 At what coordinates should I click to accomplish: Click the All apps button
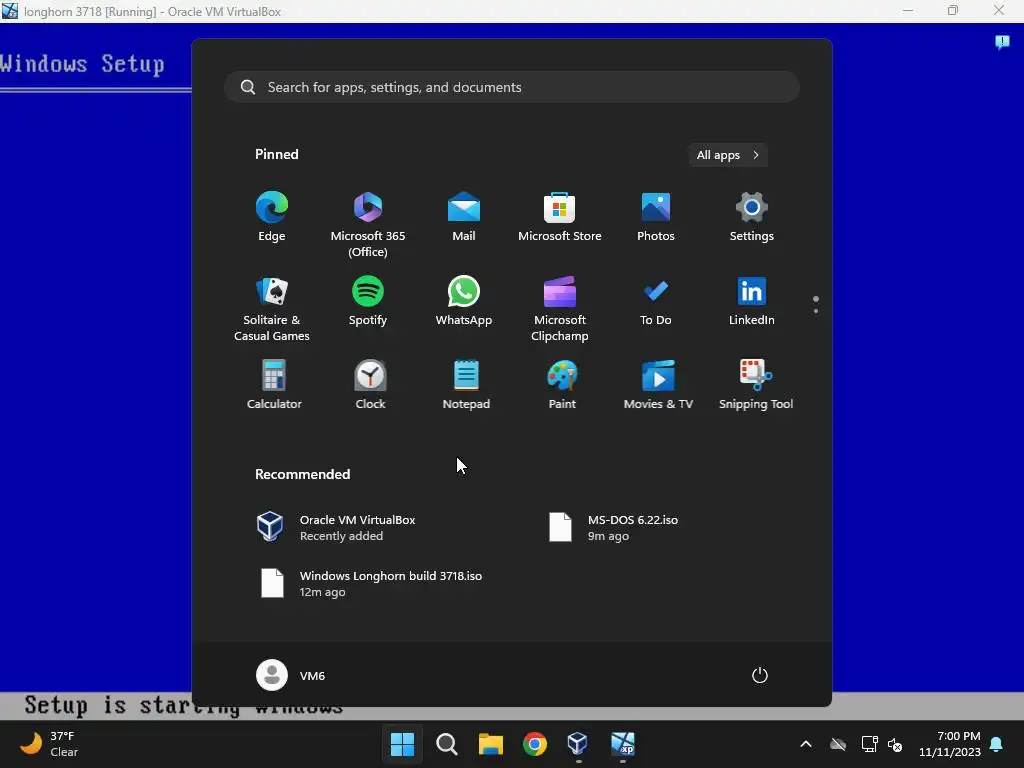coord(728,155)
